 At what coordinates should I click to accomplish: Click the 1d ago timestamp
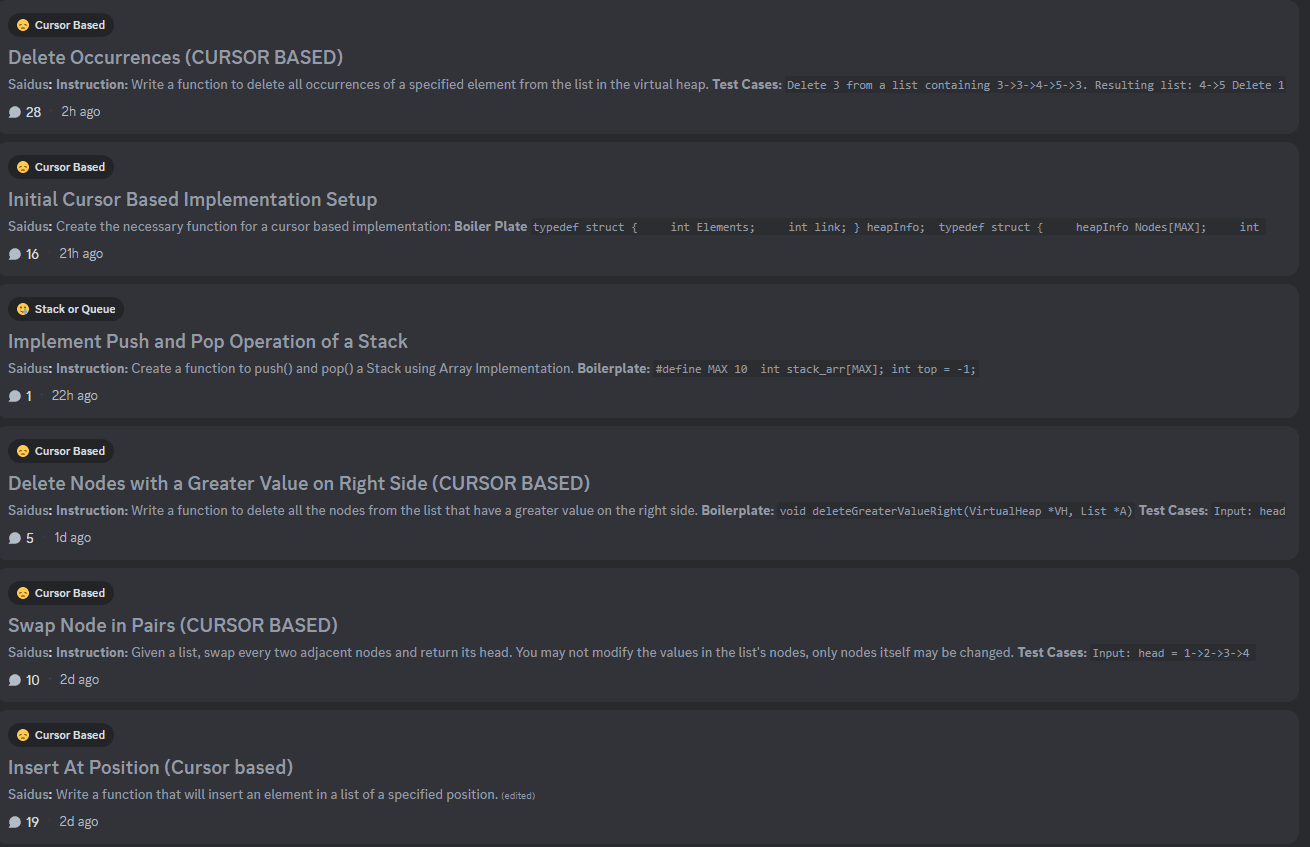[x=72, y=538]
